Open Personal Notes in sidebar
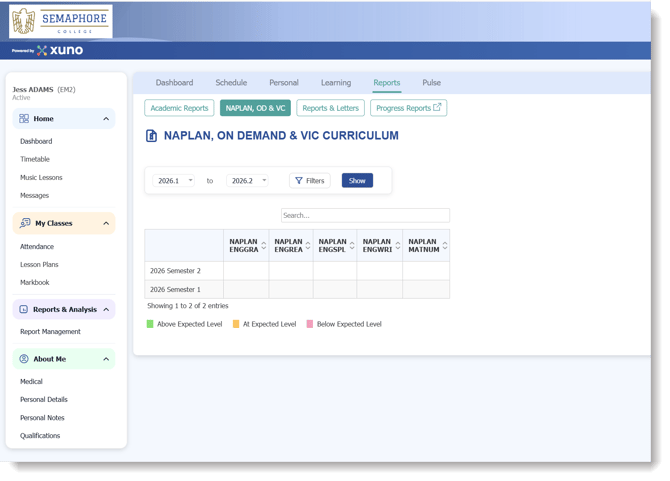Screen dimensions: 670x481 (x=42, y=418)
